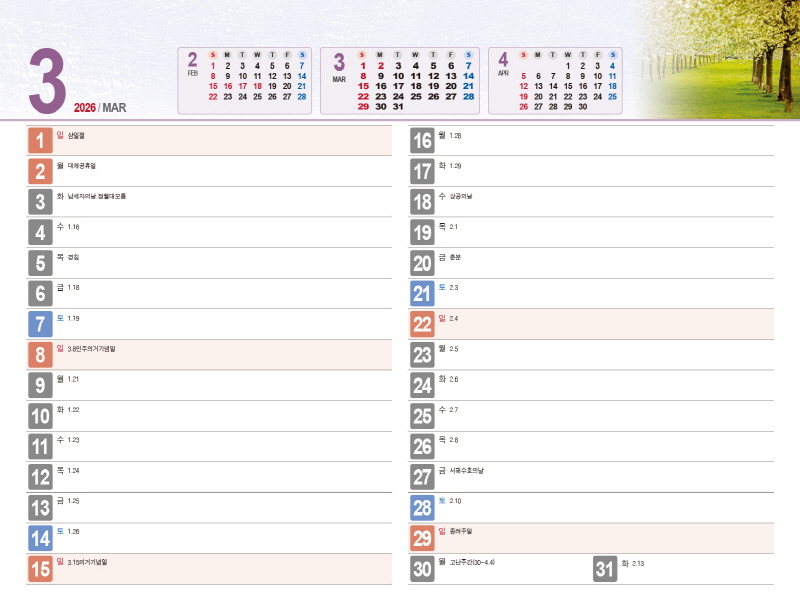The width and height of the screenshot is (800, 604).
Task: Open the April mini calendar
Action: [553, 80]
